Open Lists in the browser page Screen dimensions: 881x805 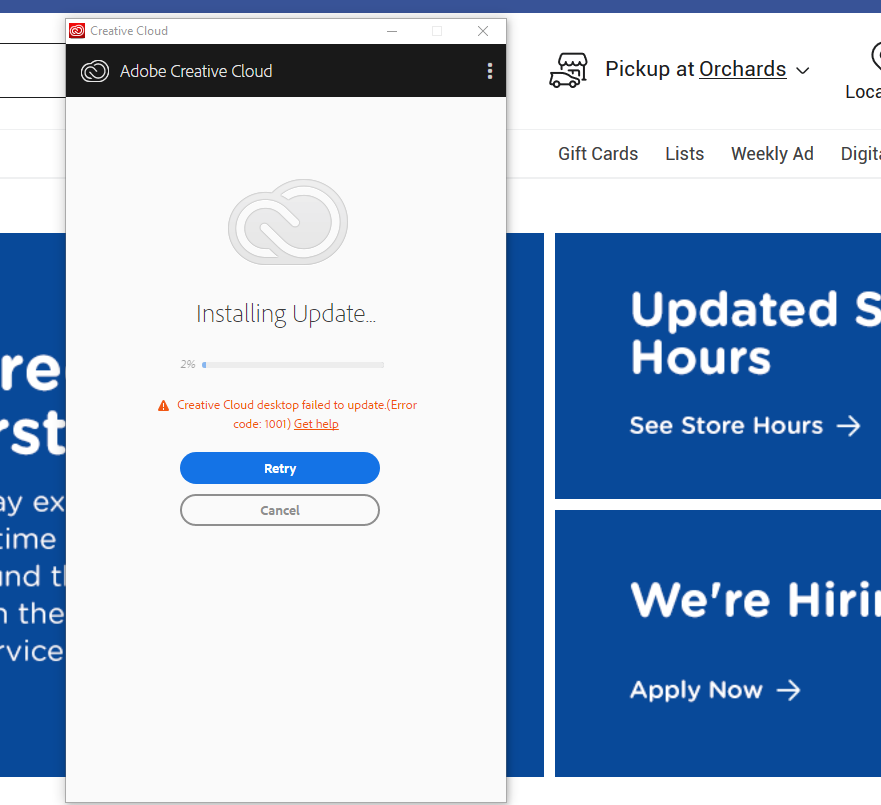(x=684, y=154)
